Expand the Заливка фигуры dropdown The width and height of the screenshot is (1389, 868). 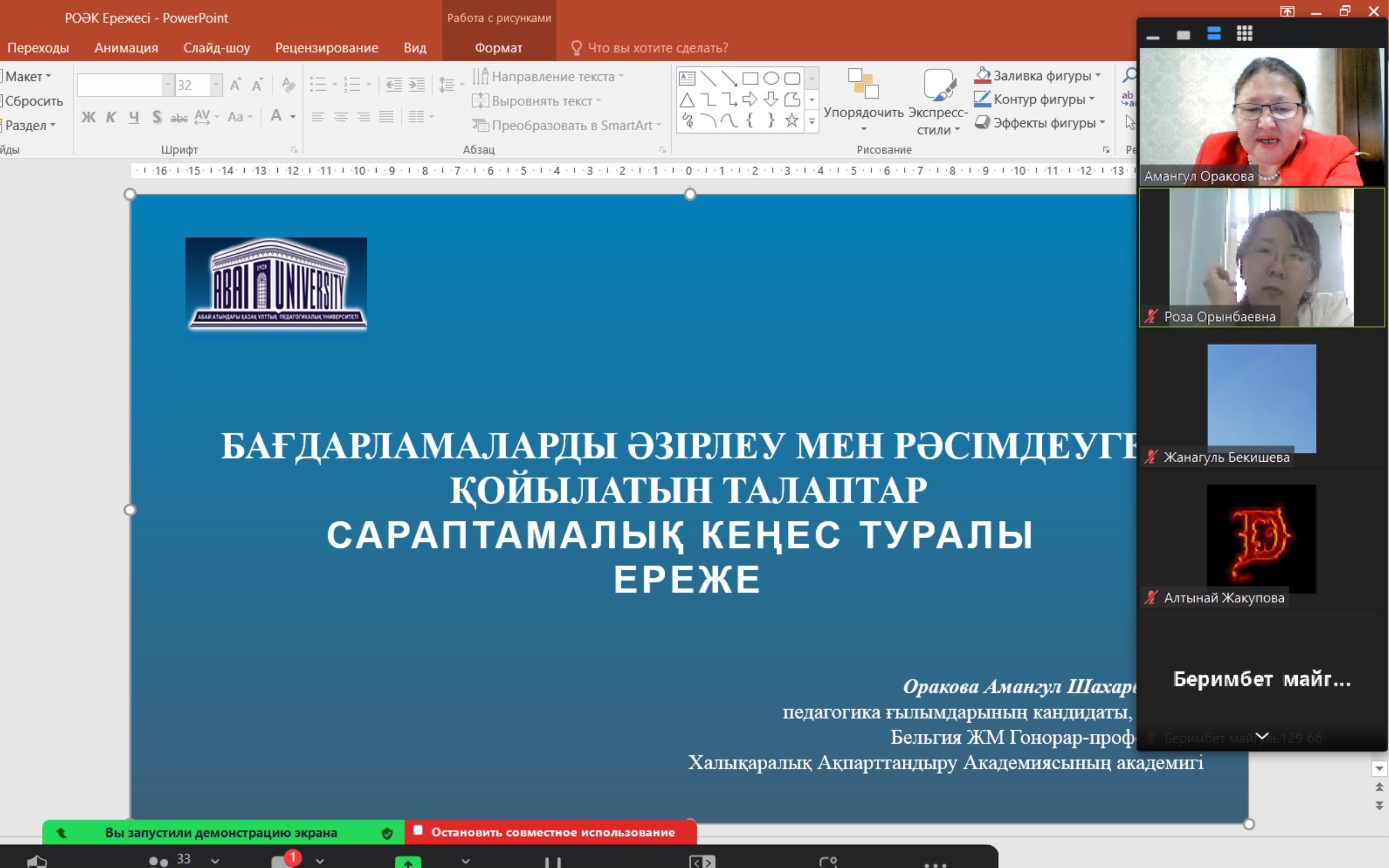pyautogui.click(x=1098, y=76)
